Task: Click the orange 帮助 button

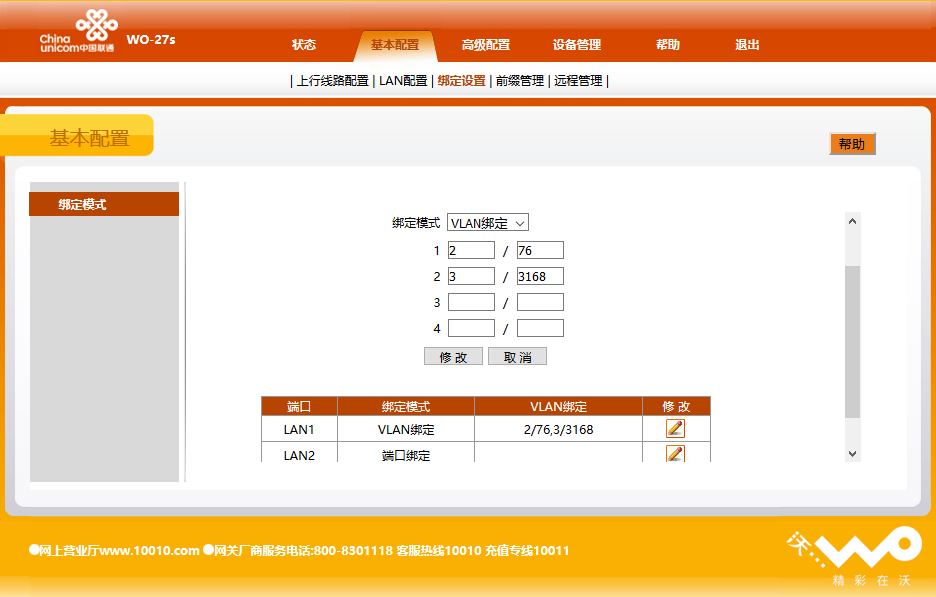Action: click(852, 144)
